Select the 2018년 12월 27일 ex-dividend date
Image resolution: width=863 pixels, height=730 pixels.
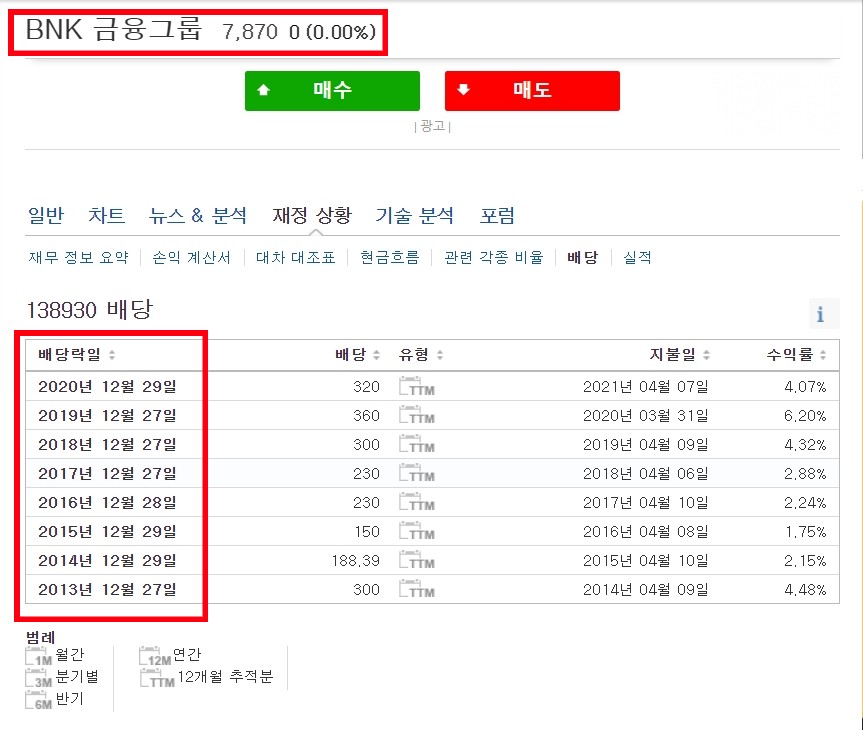click(x=107, y=444)
